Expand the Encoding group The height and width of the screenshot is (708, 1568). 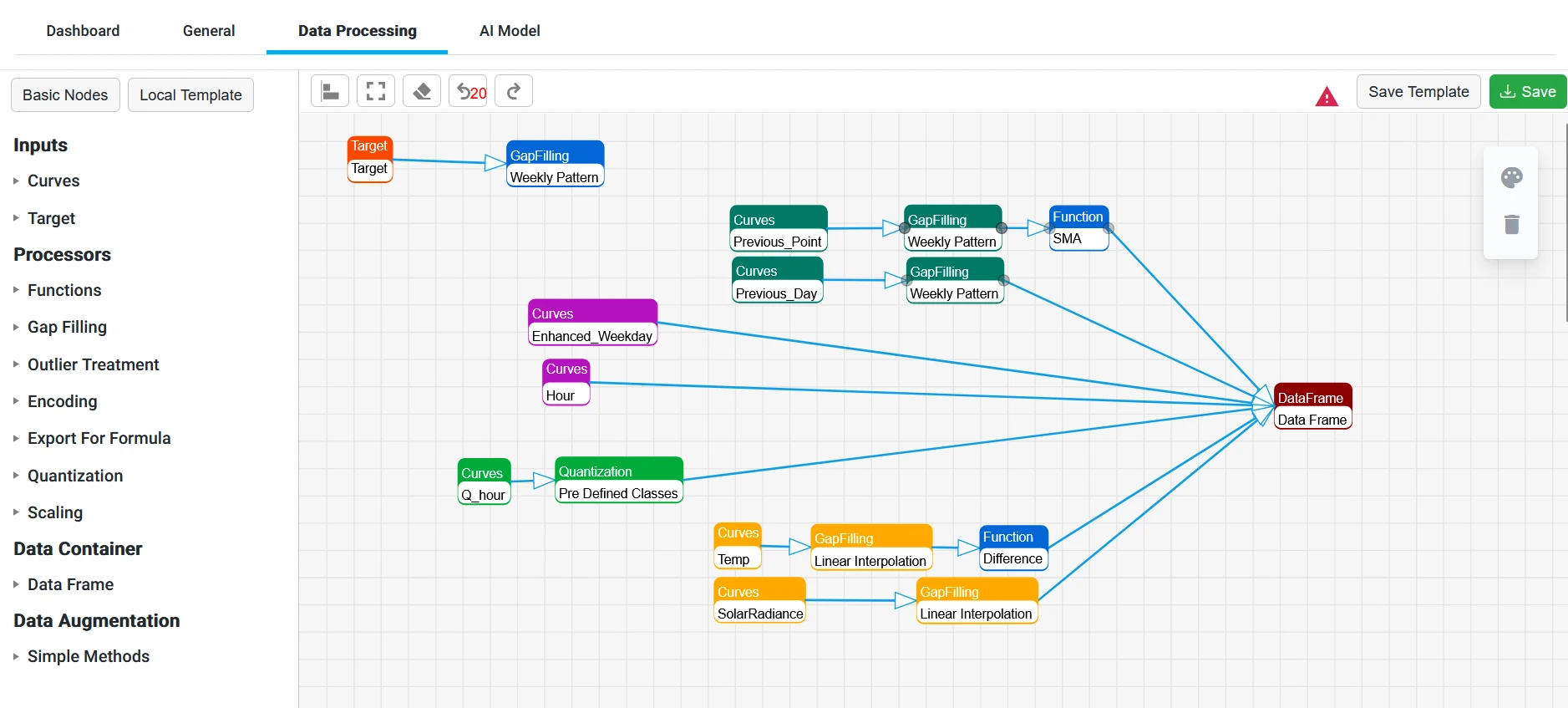[x=62, y=401]
